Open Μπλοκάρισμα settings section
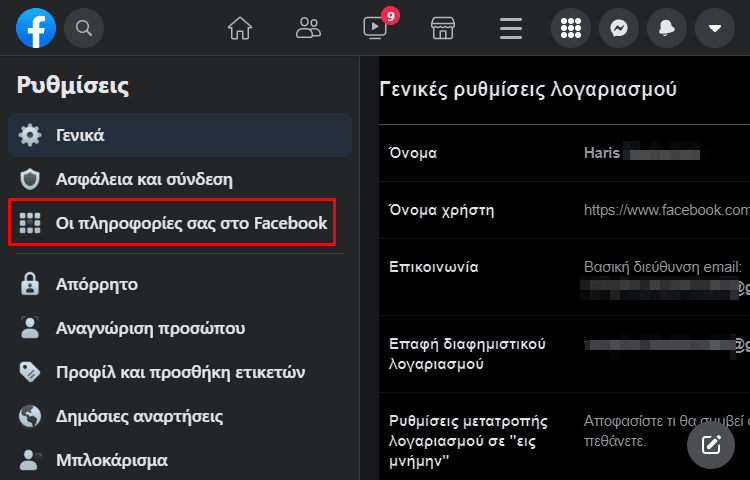The height and width of the screenshot is (480, 750). pos(180,460)
